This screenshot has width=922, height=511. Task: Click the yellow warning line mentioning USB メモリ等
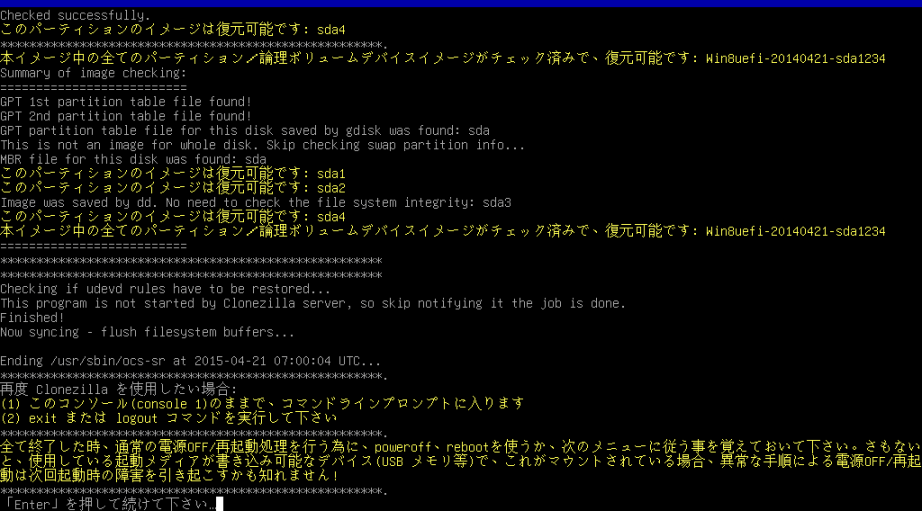click(461, 461)
